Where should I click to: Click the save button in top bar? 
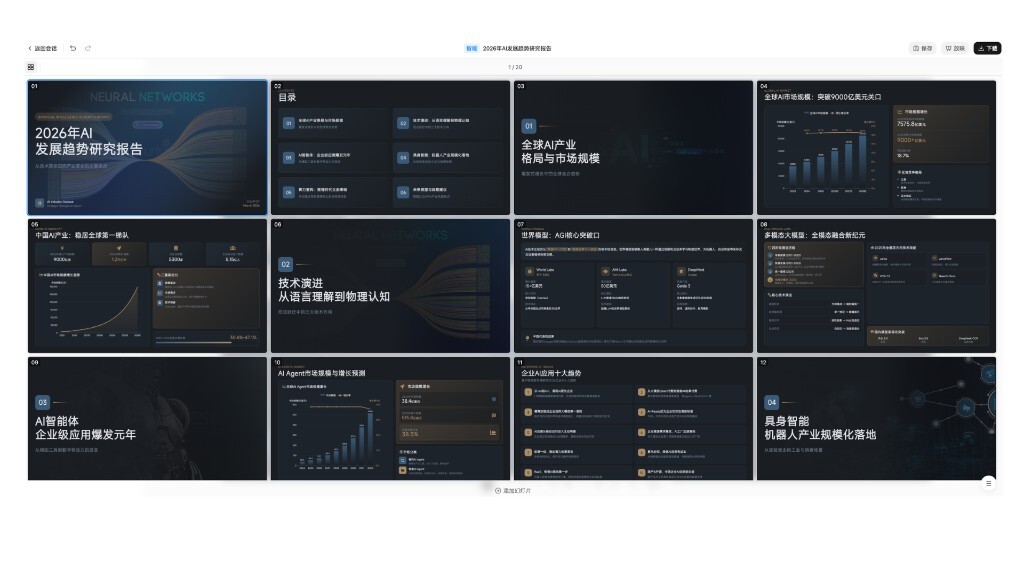click(x=922, y=48)
